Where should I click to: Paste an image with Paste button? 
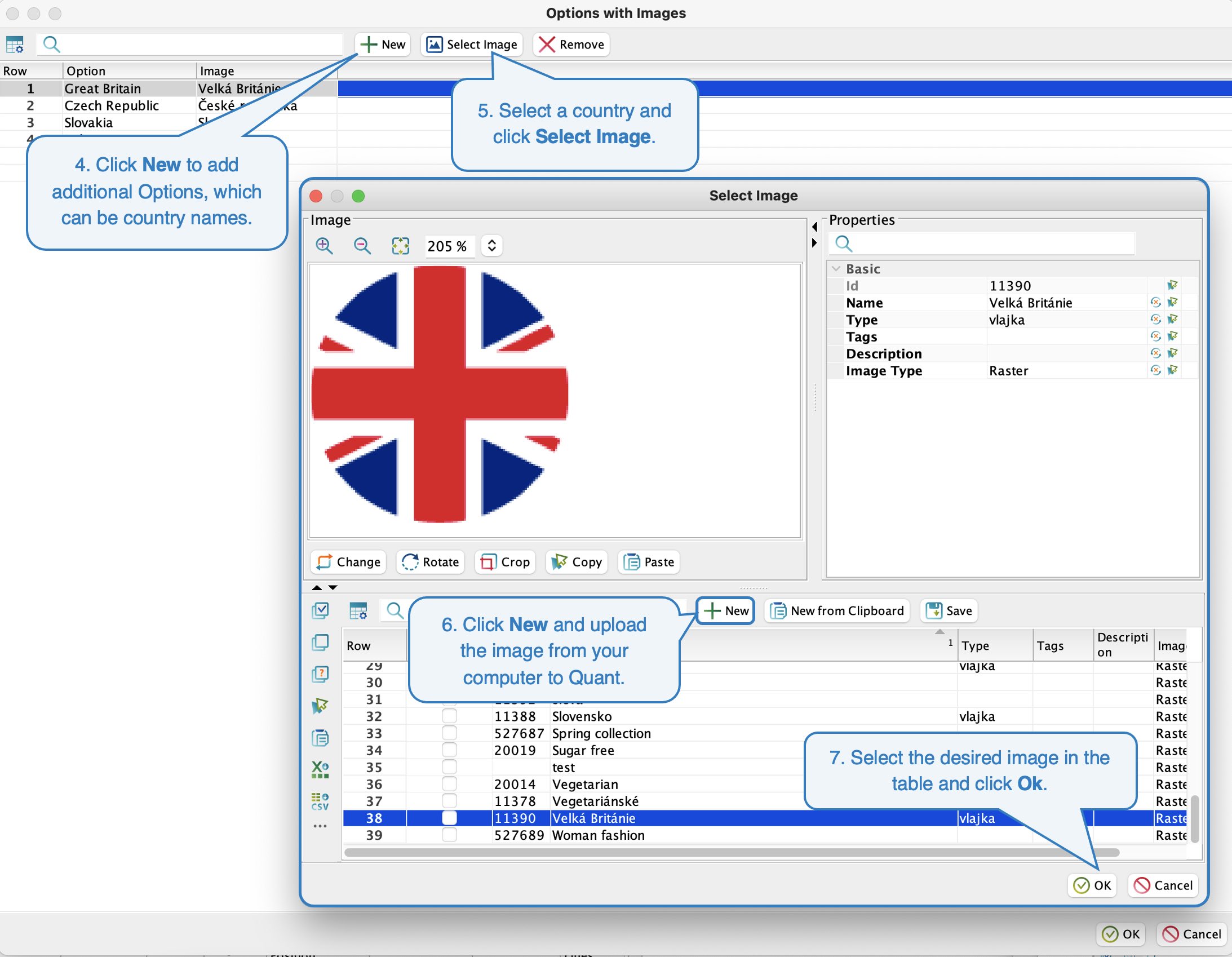click(x=649, y=562)
